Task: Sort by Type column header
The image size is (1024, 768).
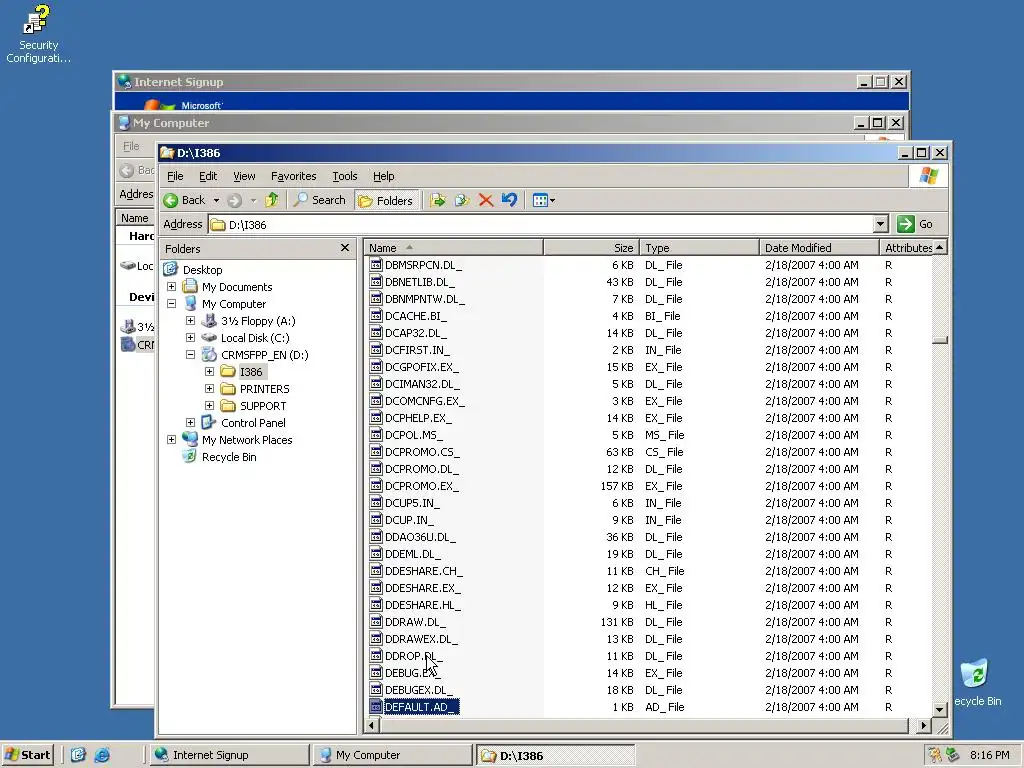Action: (x=699, y=248)
